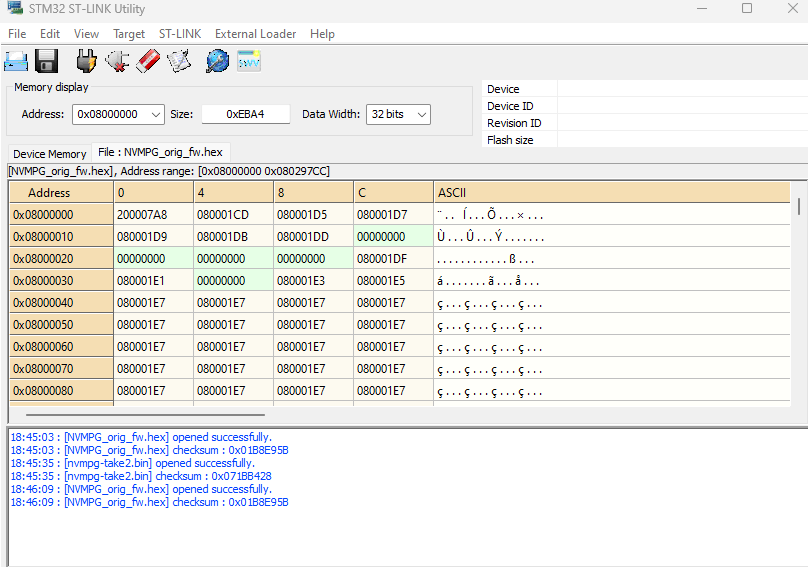Select cell value 080001DD
The image size is (808, 567).
(x=313, y=237)
